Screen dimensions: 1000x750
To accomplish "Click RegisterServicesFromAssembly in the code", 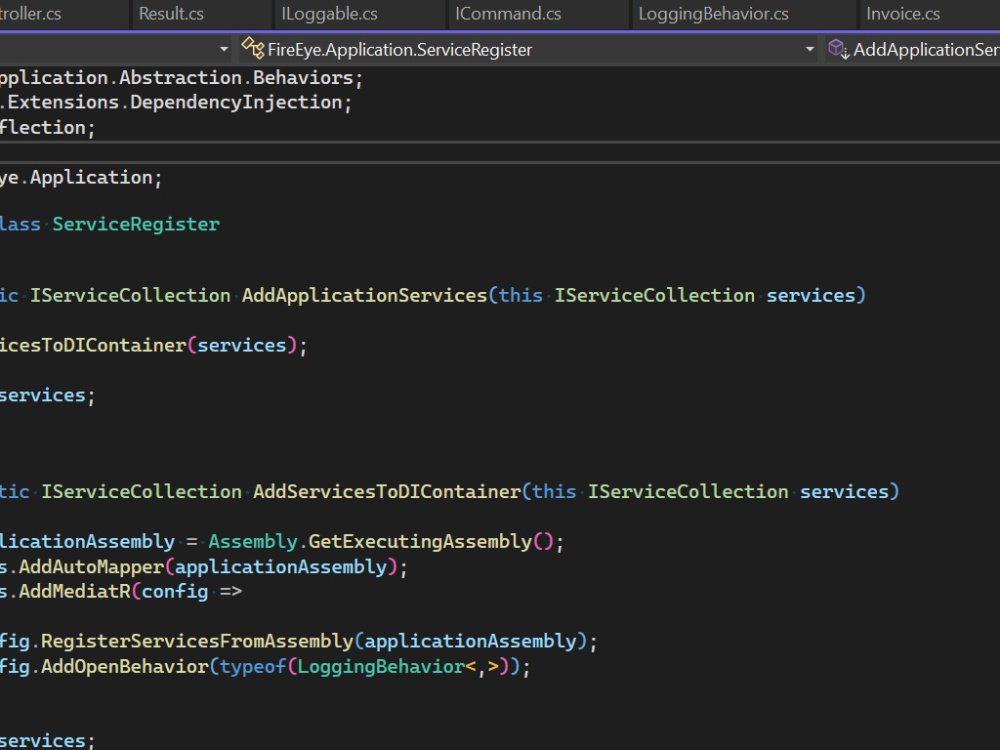I will 197,642.
